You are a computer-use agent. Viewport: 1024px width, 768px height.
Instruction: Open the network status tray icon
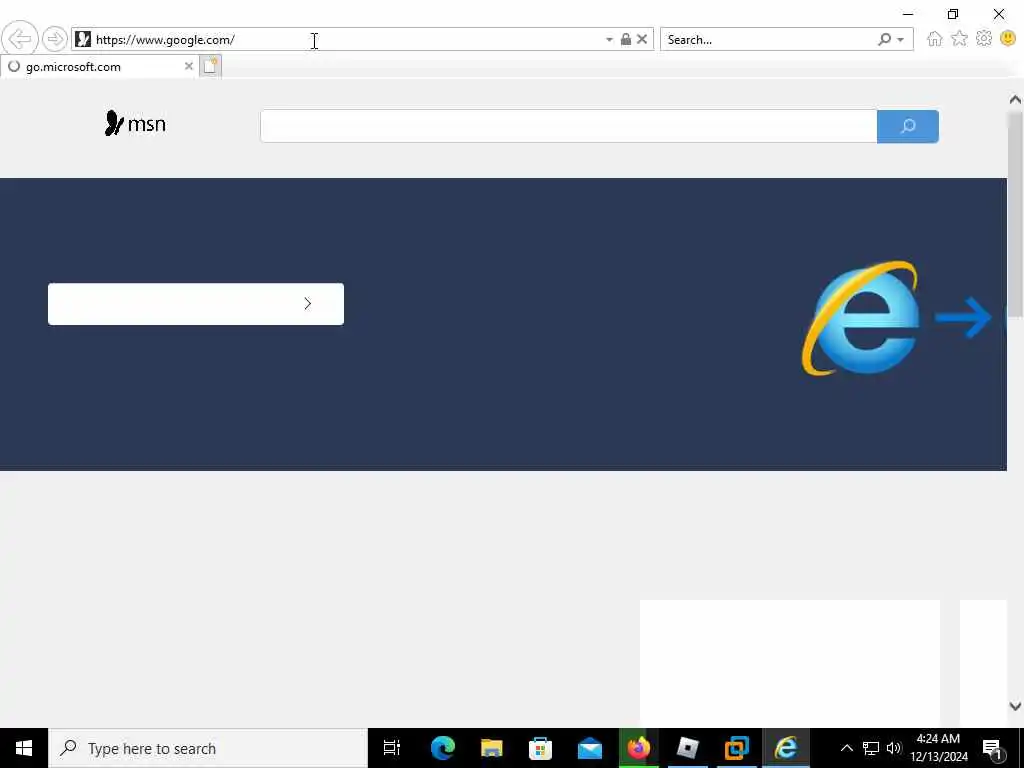871,748
